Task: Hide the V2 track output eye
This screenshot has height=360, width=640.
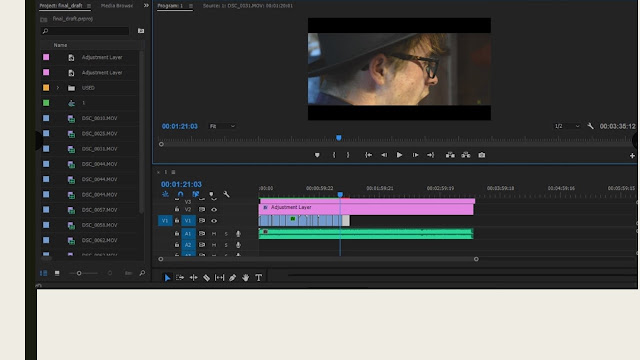Action: [x=214, y=209]
